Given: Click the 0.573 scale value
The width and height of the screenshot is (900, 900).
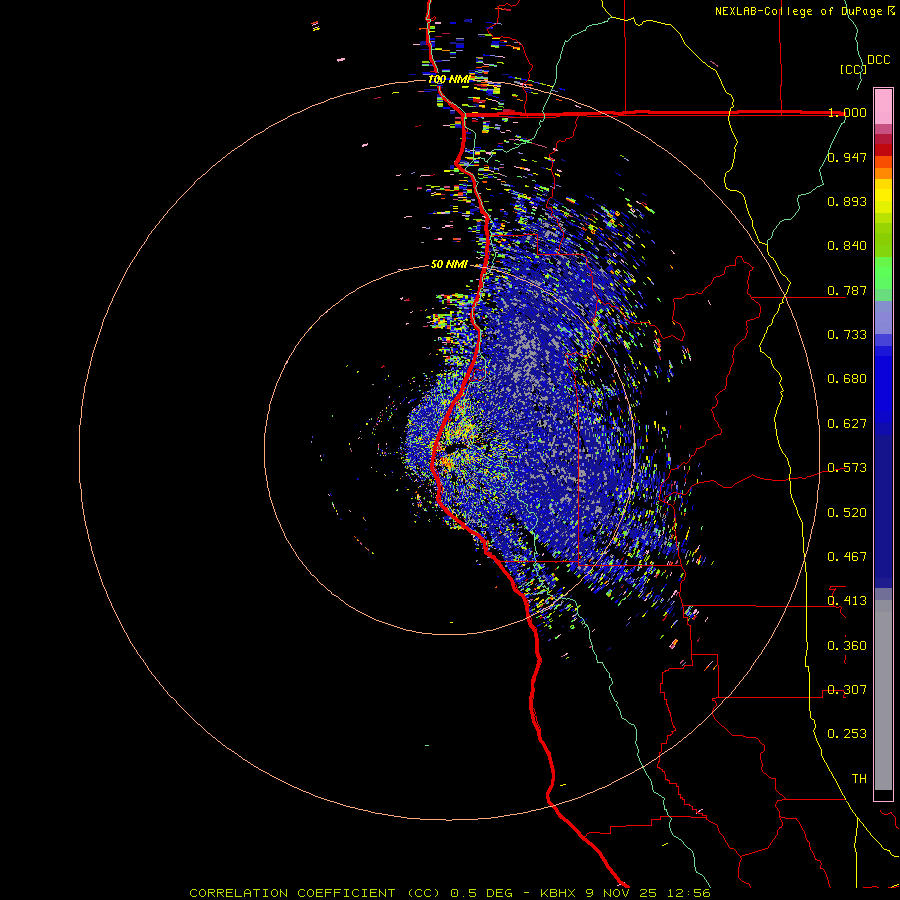Looking at the screenshot, I should tap(847, 468).
